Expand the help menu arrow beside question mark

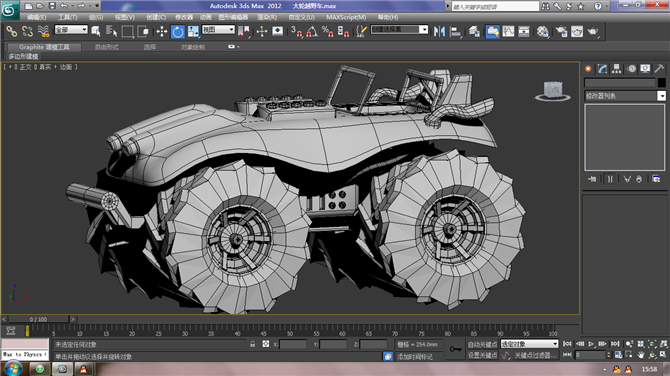(x=607, y=6)
